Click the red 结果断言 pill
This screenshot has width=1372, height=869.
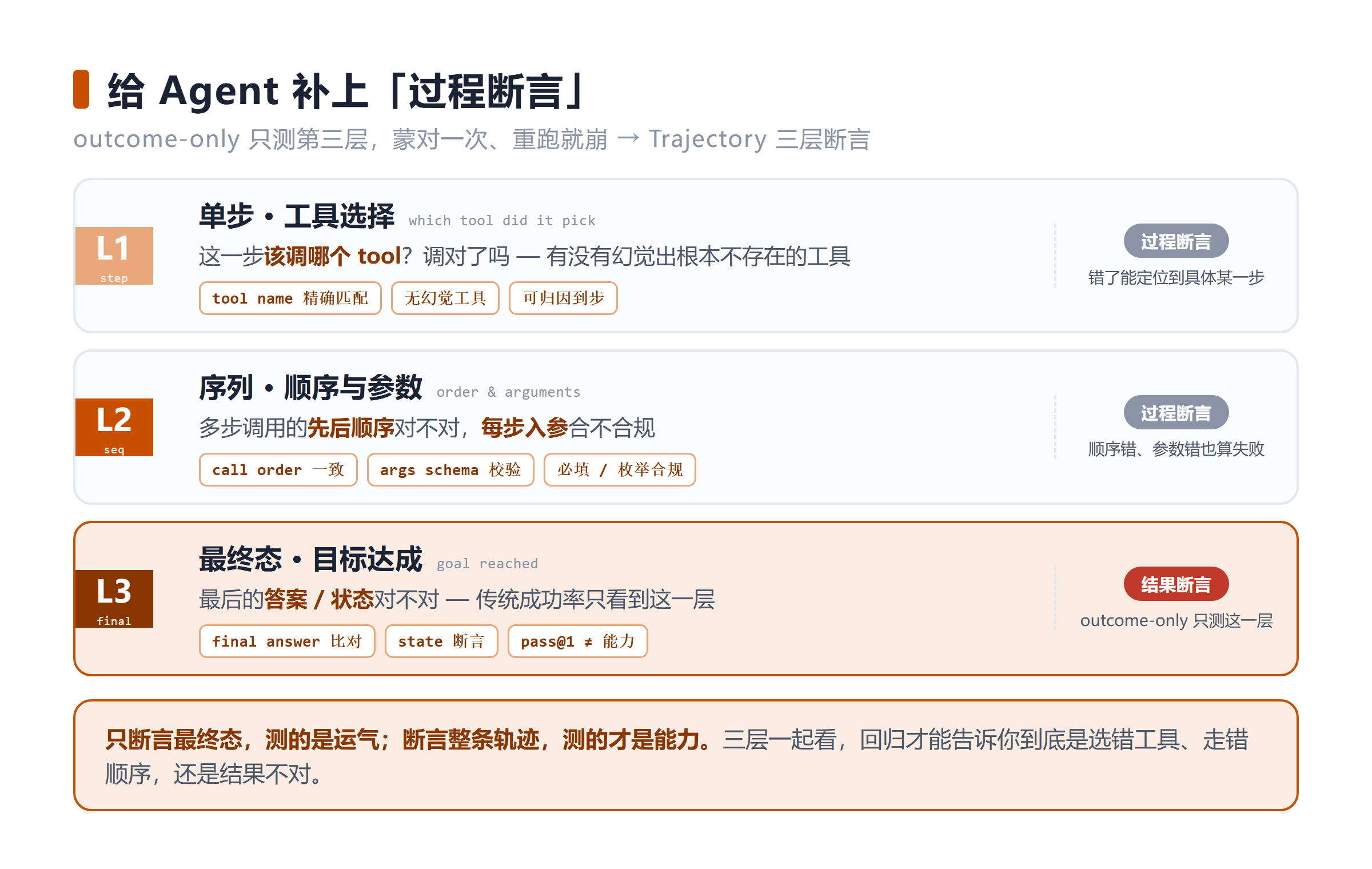[x=1176, y=584]
